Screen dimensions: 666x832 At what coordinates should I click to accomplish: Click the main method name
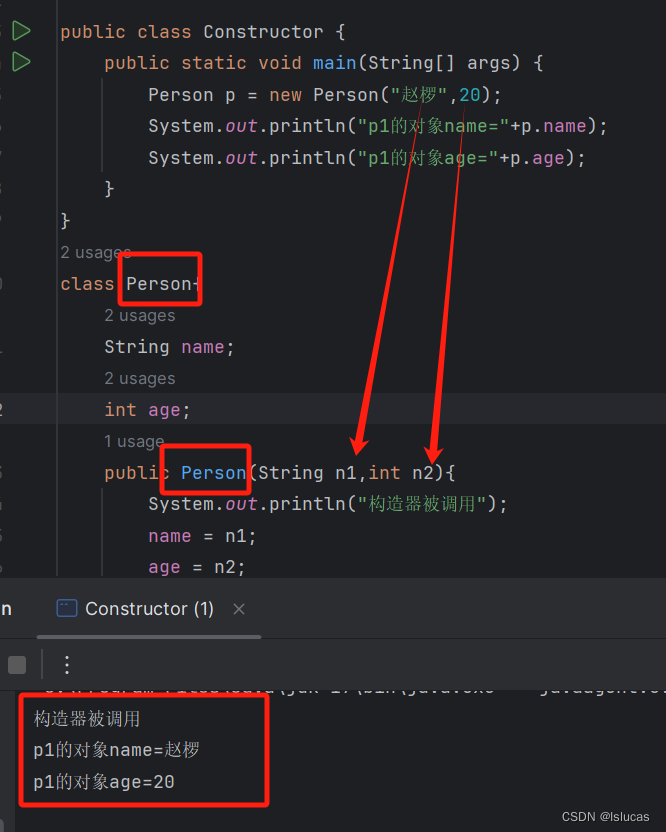point(334,63)
